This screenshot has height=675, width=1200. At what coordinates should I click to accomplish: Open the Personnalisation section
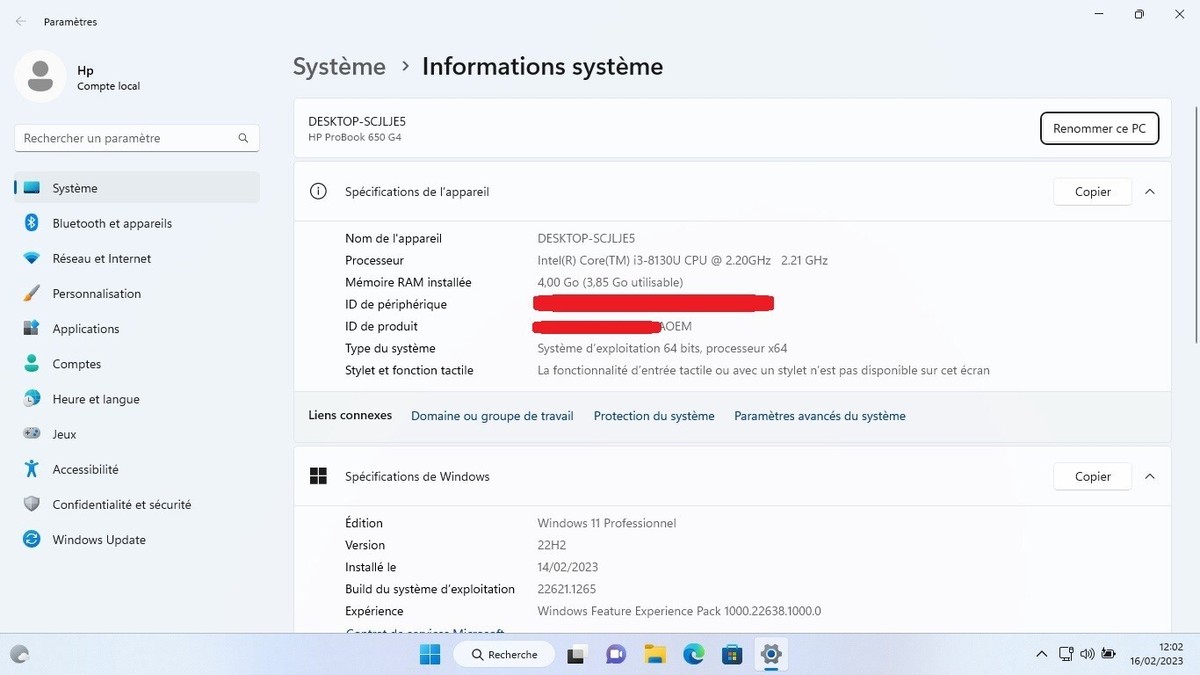(137, 293)
